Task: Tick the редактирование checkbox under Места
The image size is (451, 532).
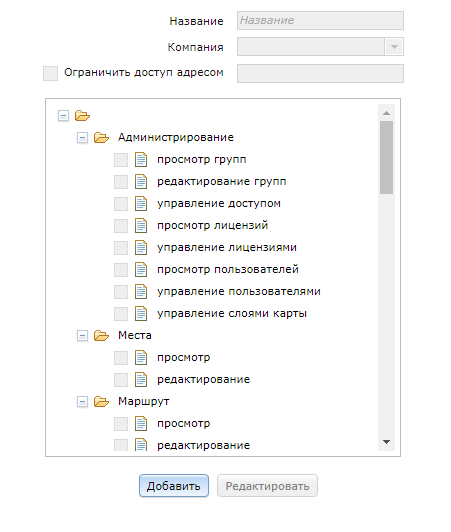Action: 121,380
